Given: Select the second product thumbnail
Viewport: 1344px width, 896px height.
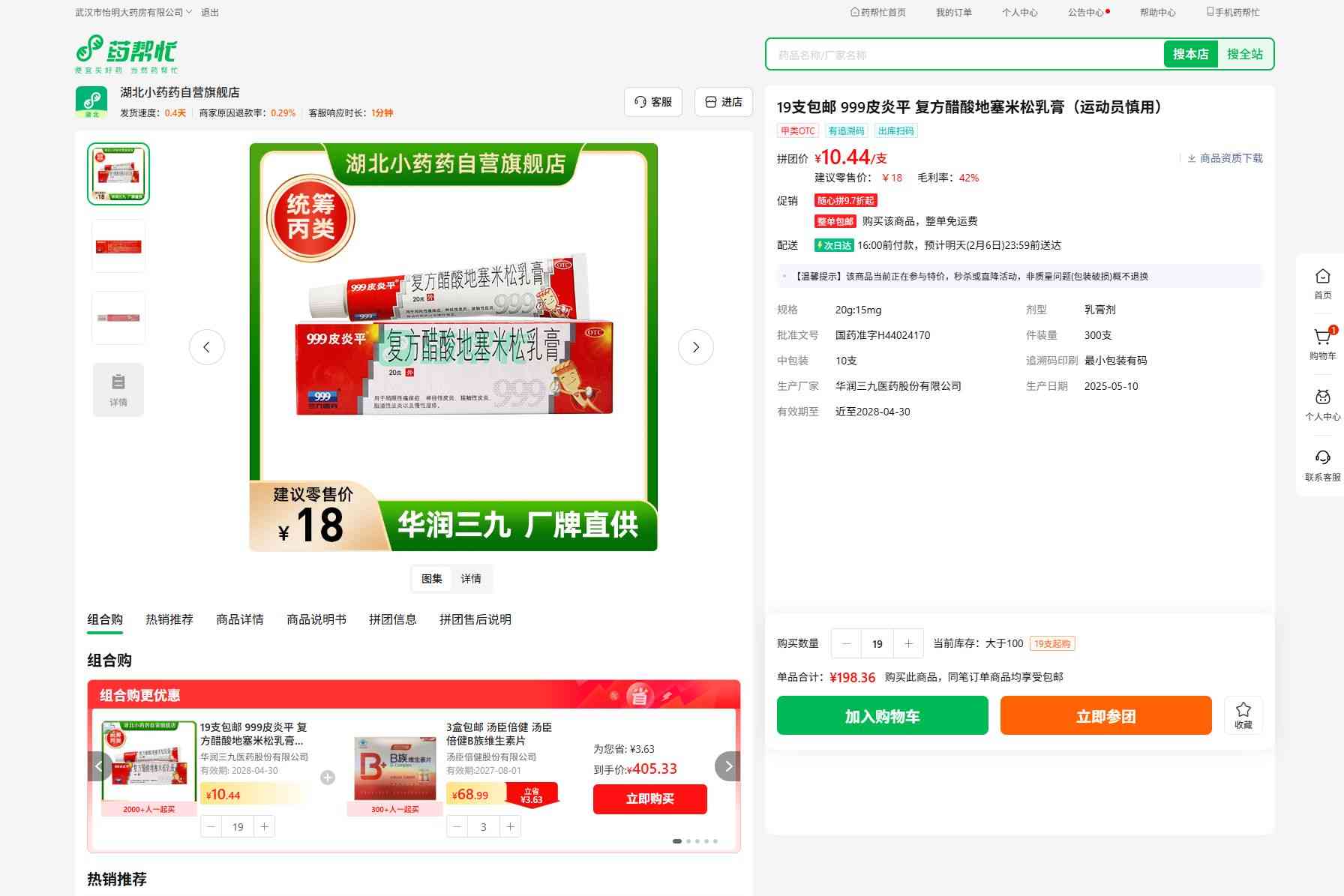Looking at the screenshot, I should pos(118,246).
